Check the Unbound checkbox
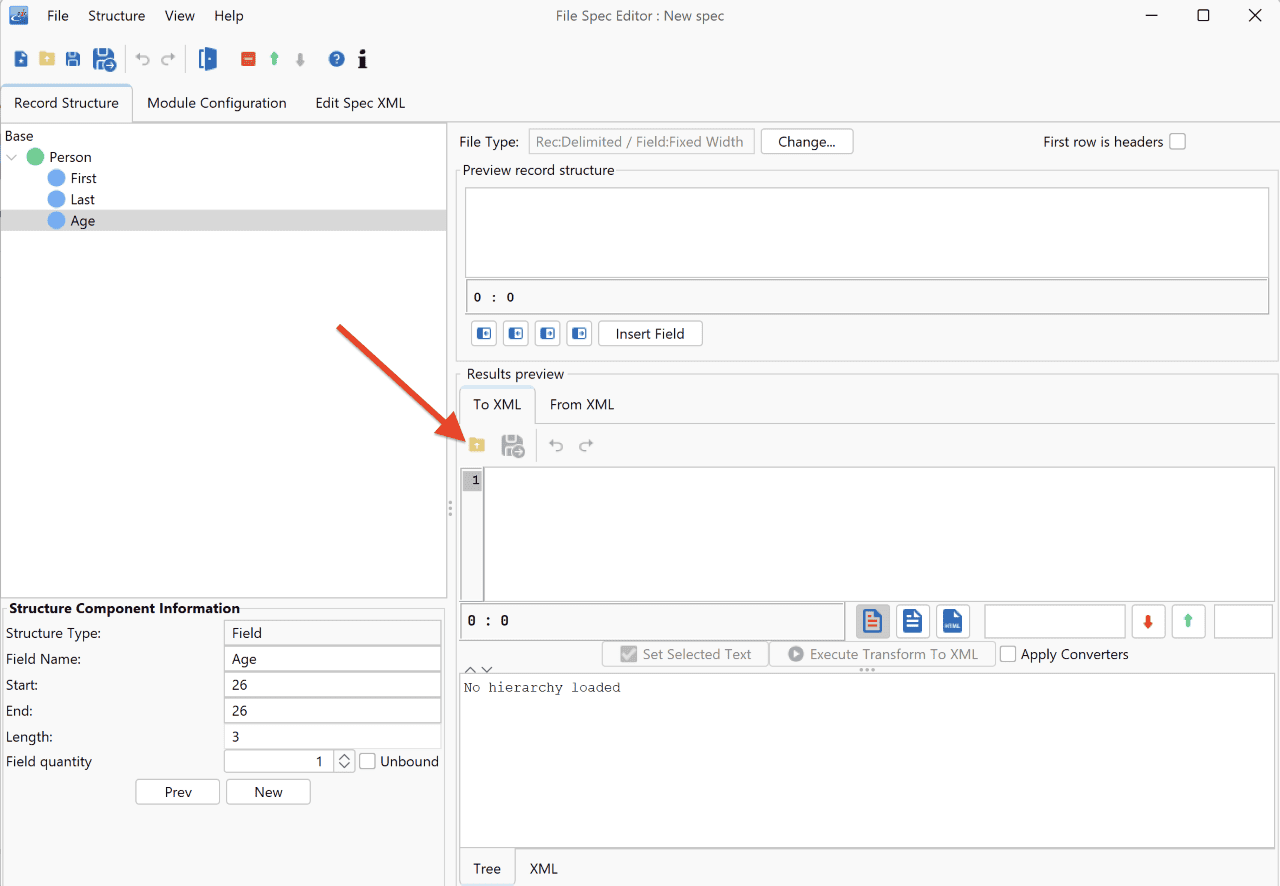The image size is (1280, 886). (367, 761)
